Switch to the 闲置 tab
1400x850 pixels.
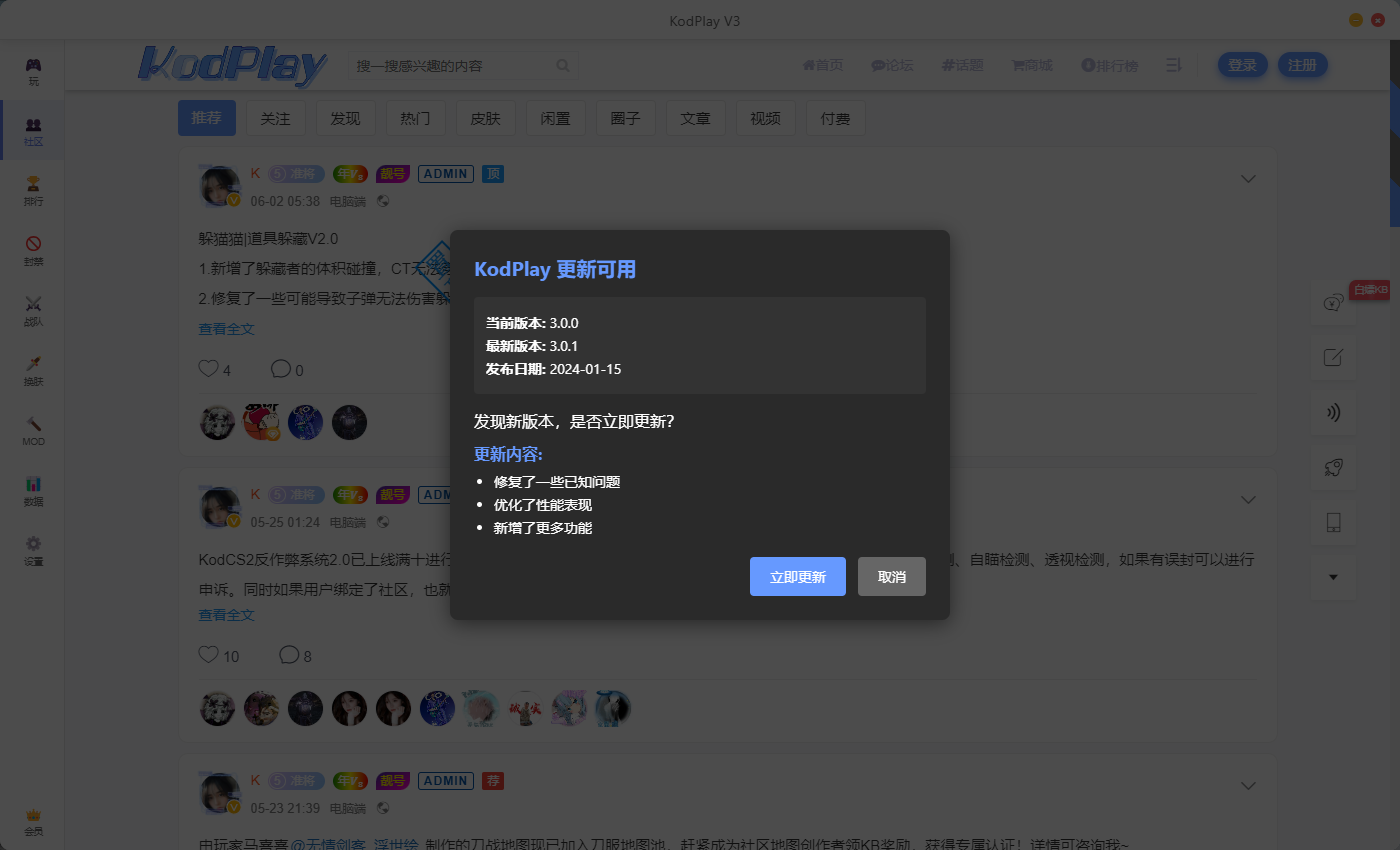pos(555,118)
